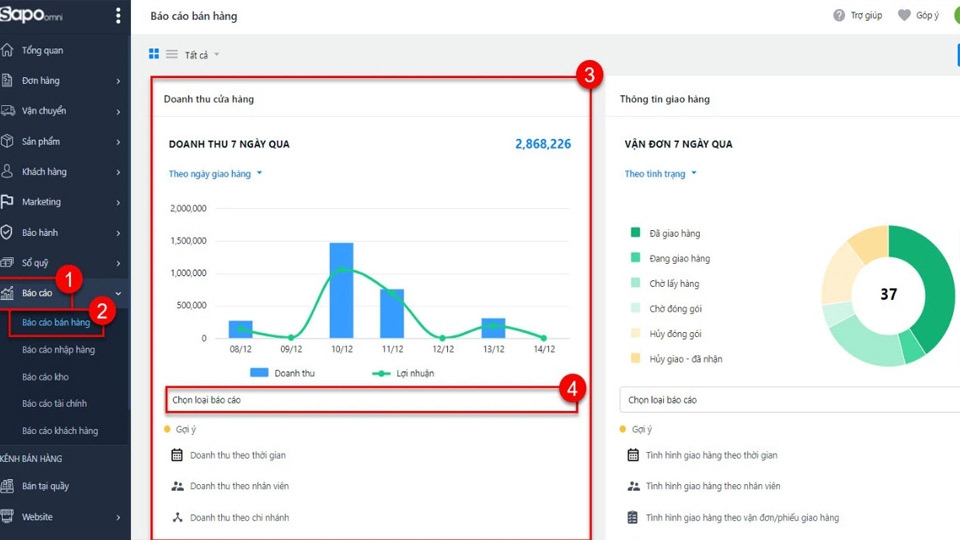960x540 pixels.
Task: Open the Theo ngày giao hàng dropdown
Action: point(215,174)
